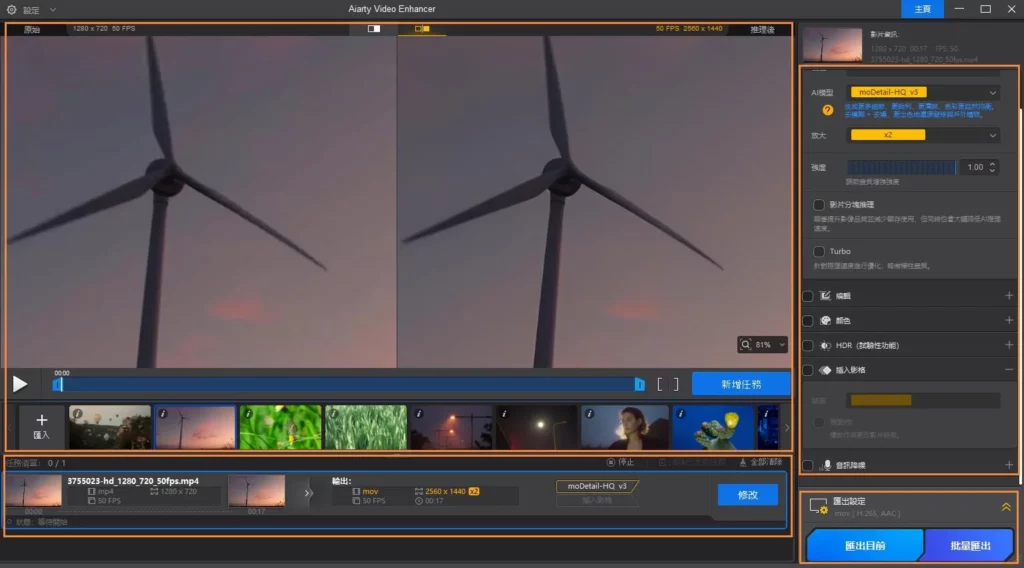Click the plus icon to import videos
This screenshot has height=568, width=1024.
pos(41,421)
